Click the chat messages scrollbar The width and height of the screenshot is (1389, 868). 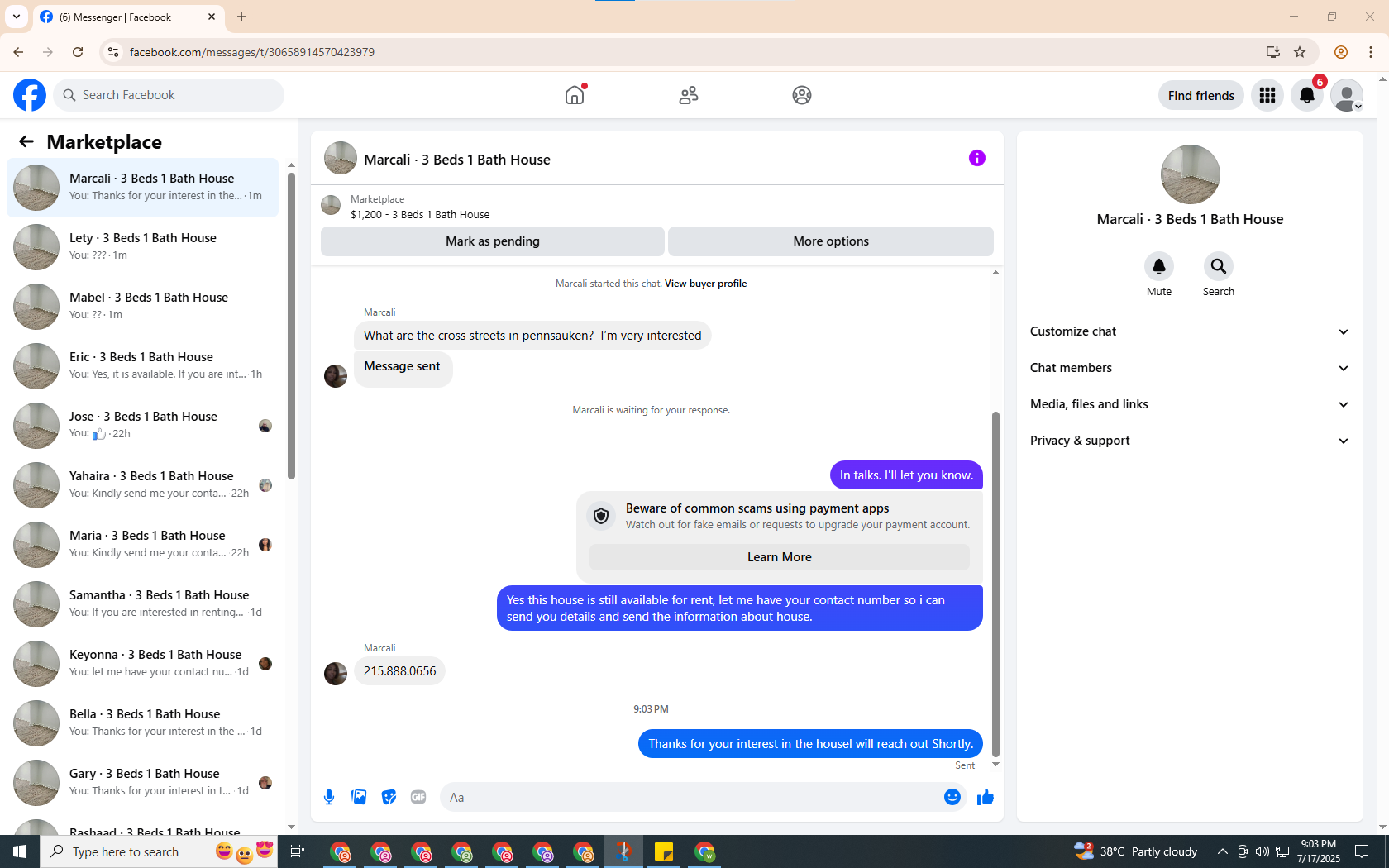click(995, 584)
